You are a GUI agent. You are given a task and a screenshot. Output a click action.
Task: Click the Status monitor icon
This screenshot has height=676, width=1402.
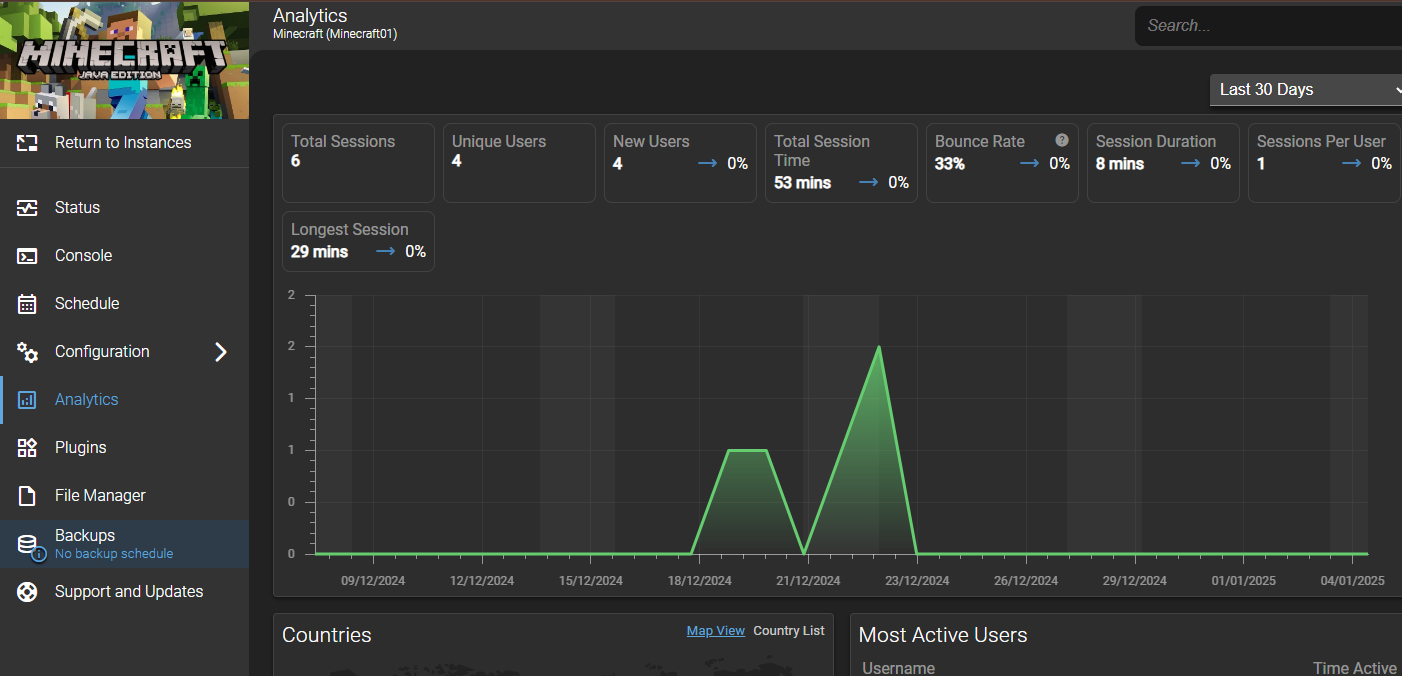click(x=27, y=208)
